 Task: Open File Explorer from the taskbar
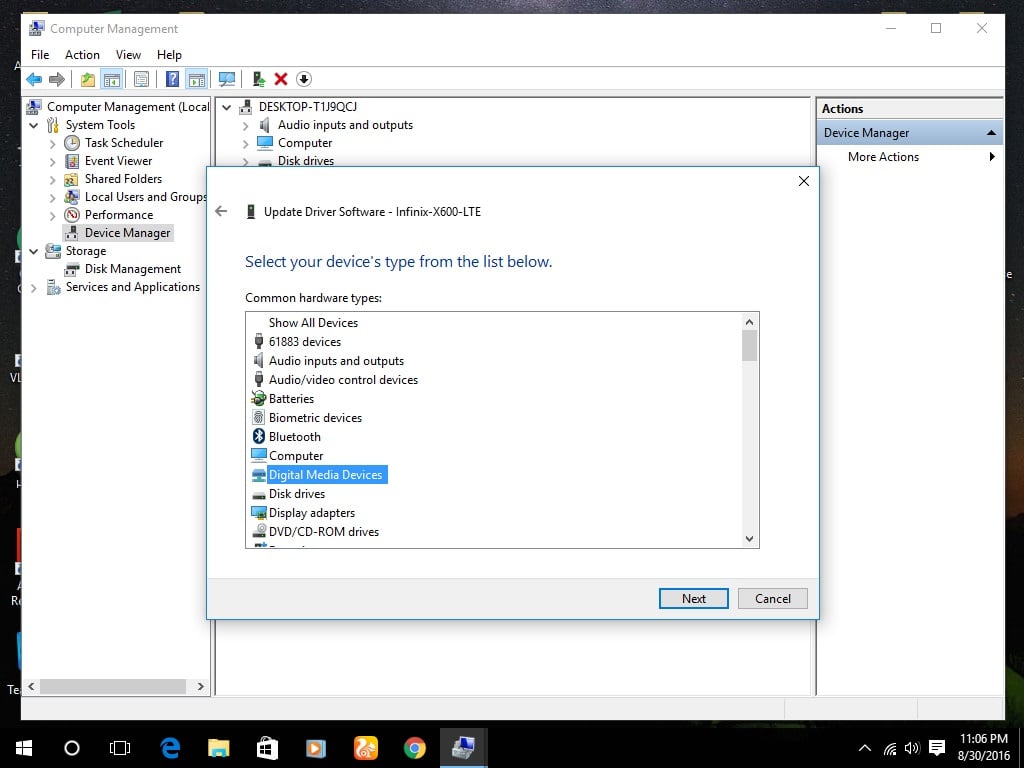pos(218,748)
